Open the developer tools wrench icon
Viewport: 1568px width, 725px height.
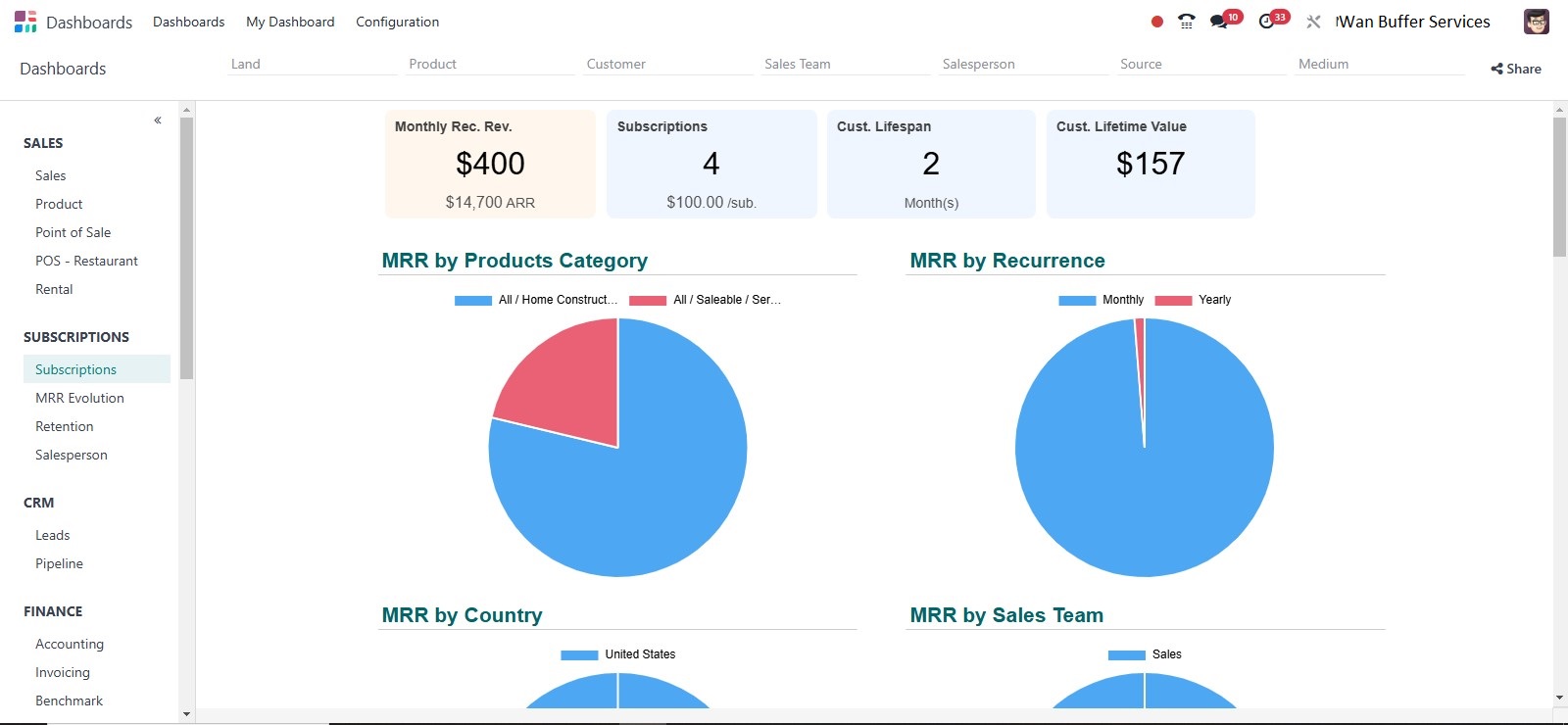(1313, 22)
